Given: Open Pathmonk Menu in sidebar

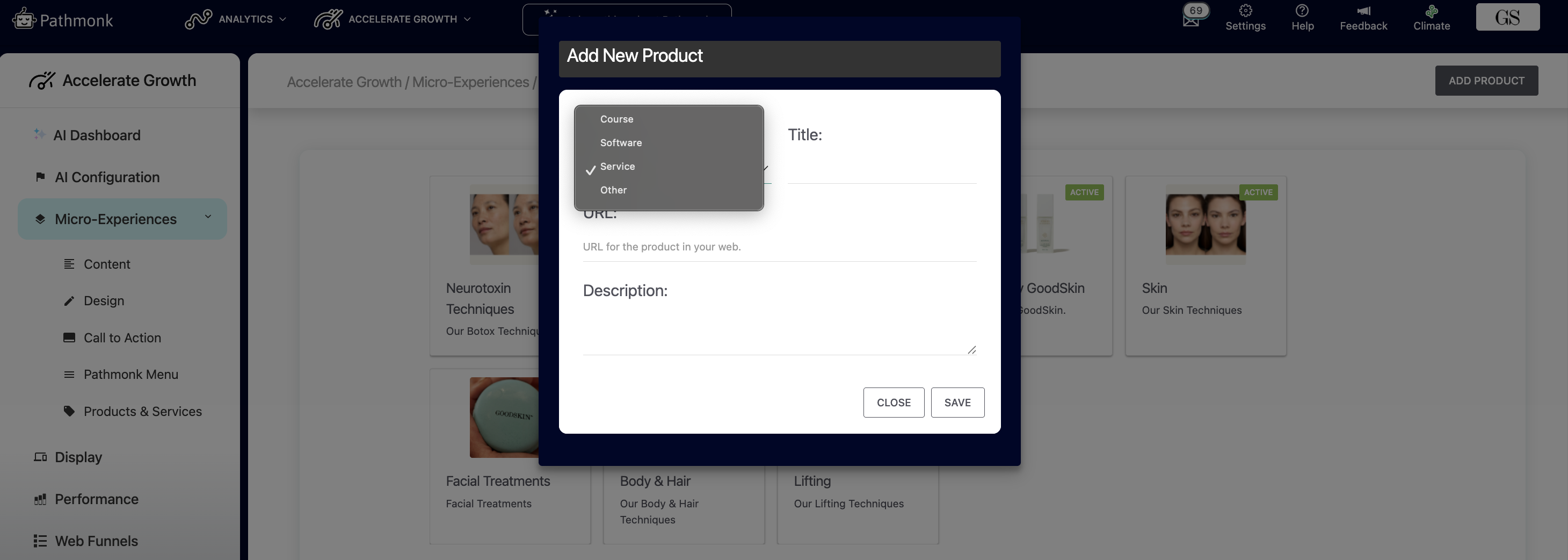Looking at the screenshot, I should point(131,375).
